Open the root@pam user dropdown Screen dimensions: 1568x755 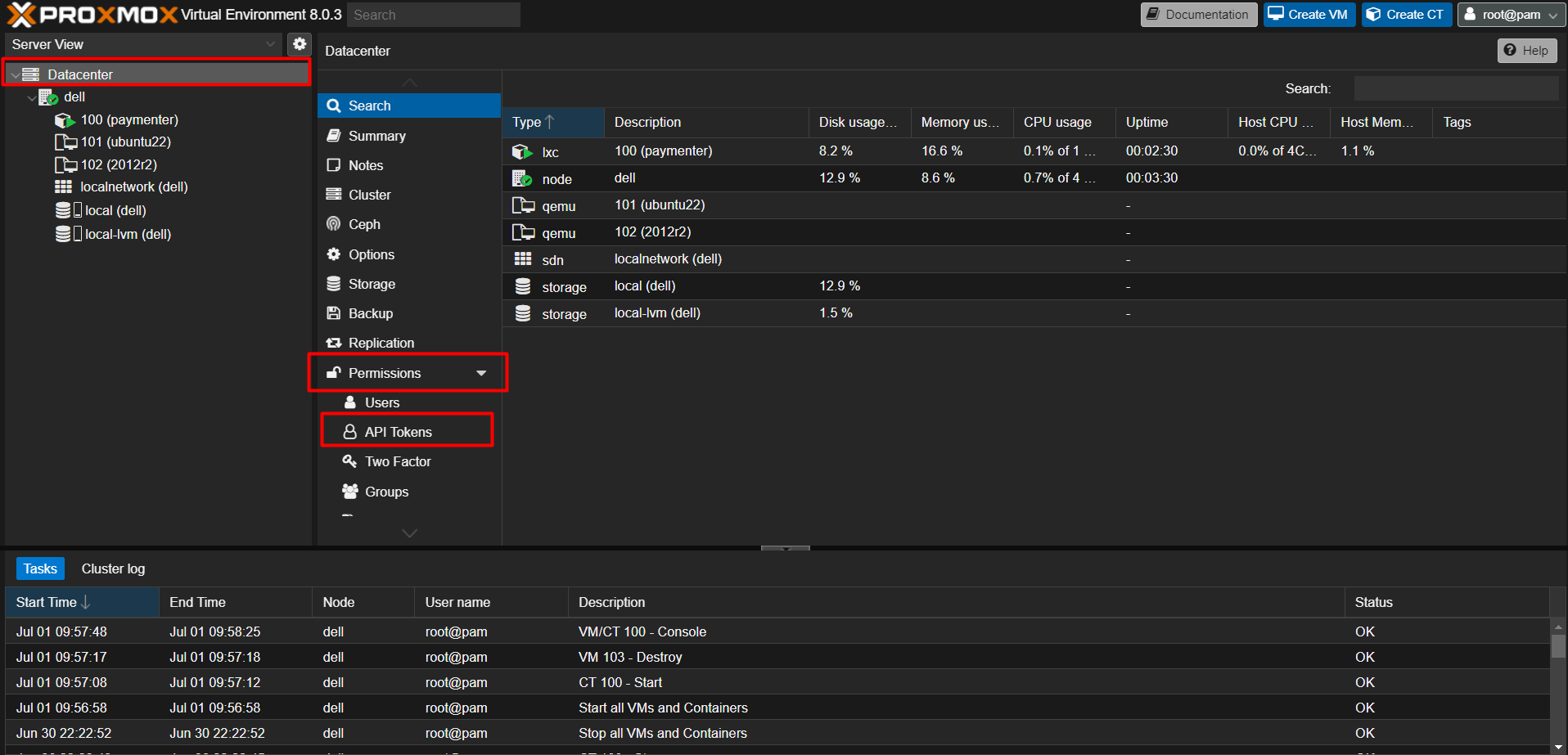(1511, 15)
